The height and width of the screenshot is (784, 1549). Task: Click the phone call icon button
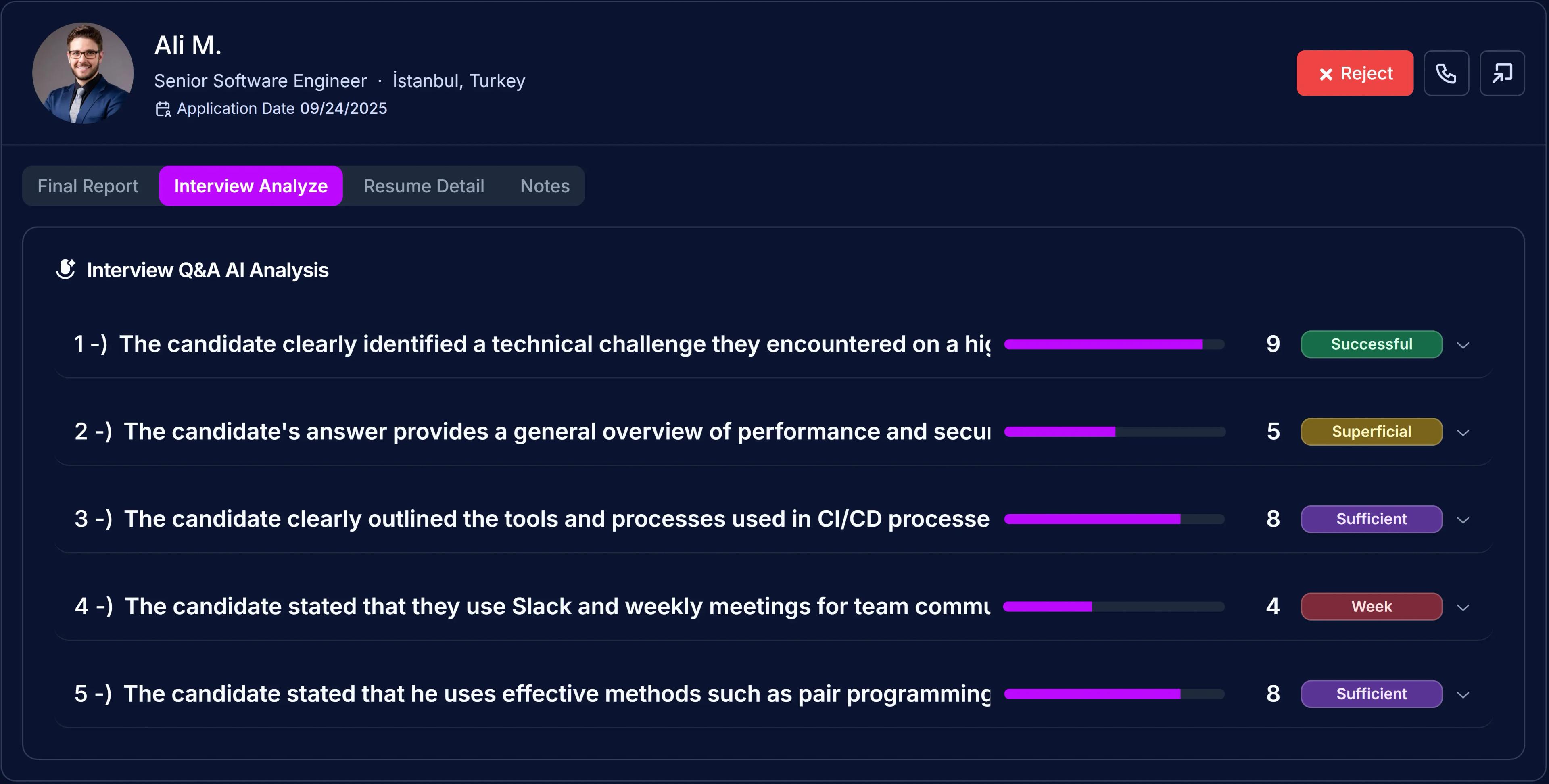1446,73
